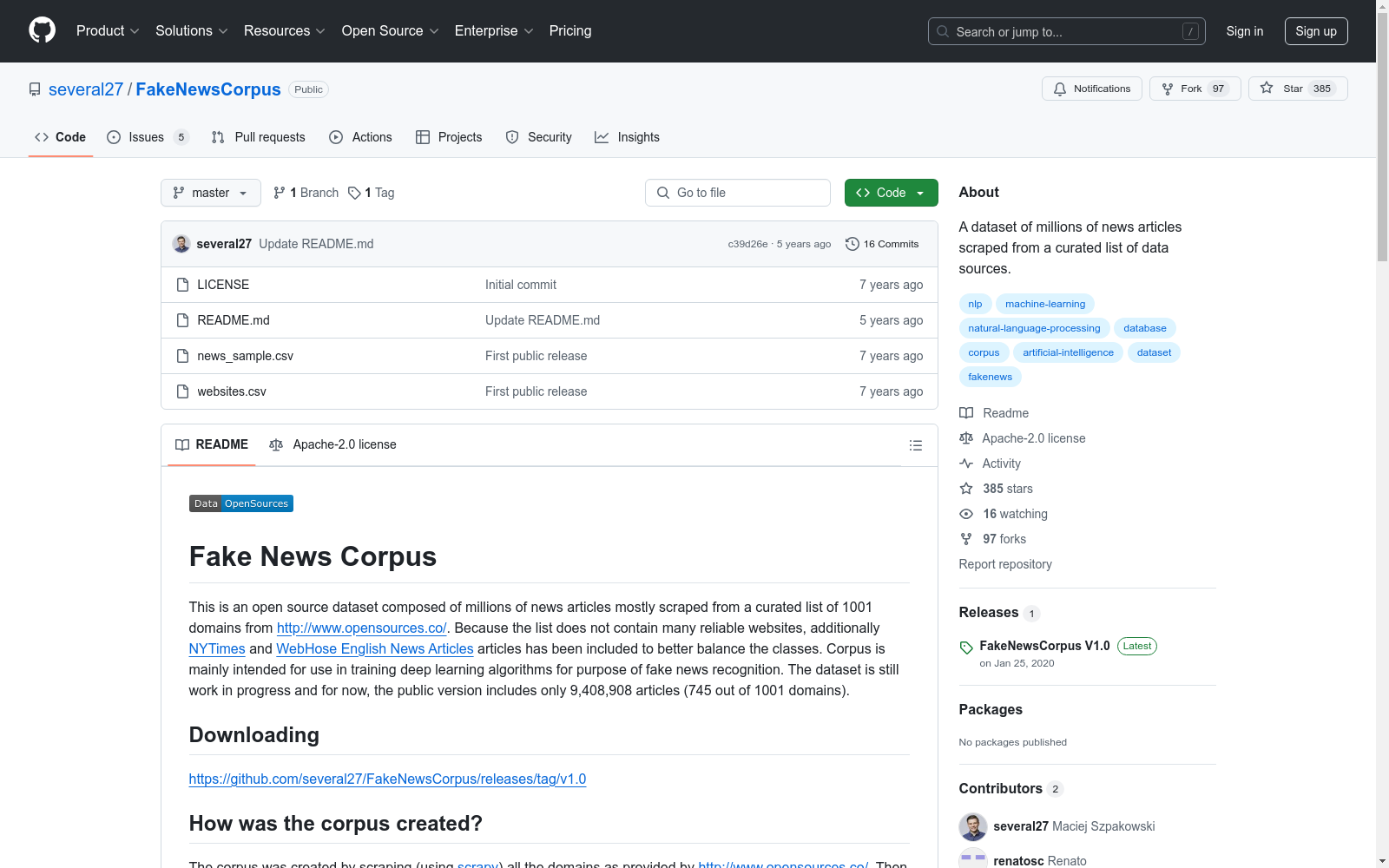Click the Go to file search field

[x=738, y=193]
